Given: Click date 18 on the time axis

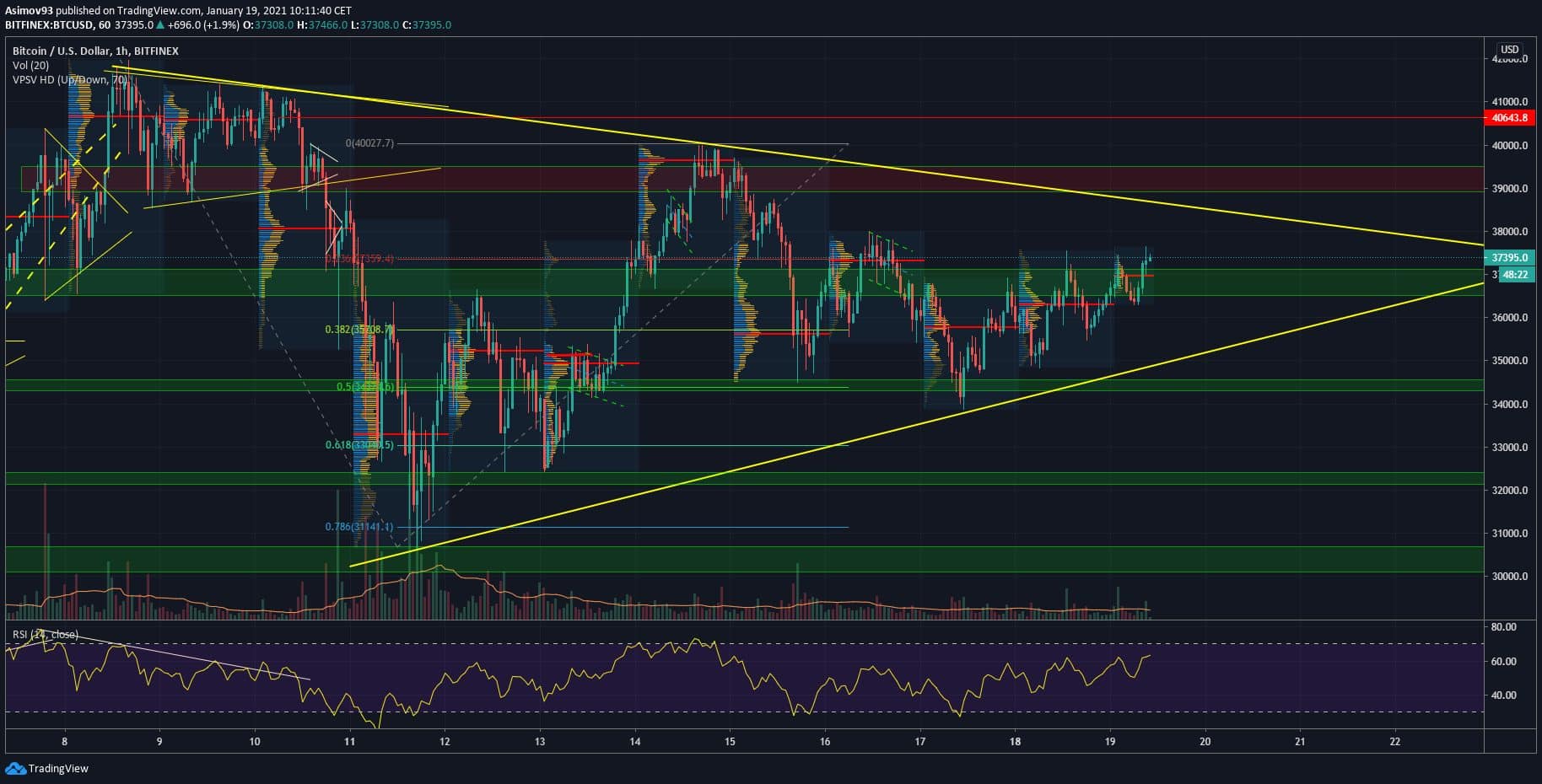Looking at the screenshot, I should click(x=1015, y=742).
